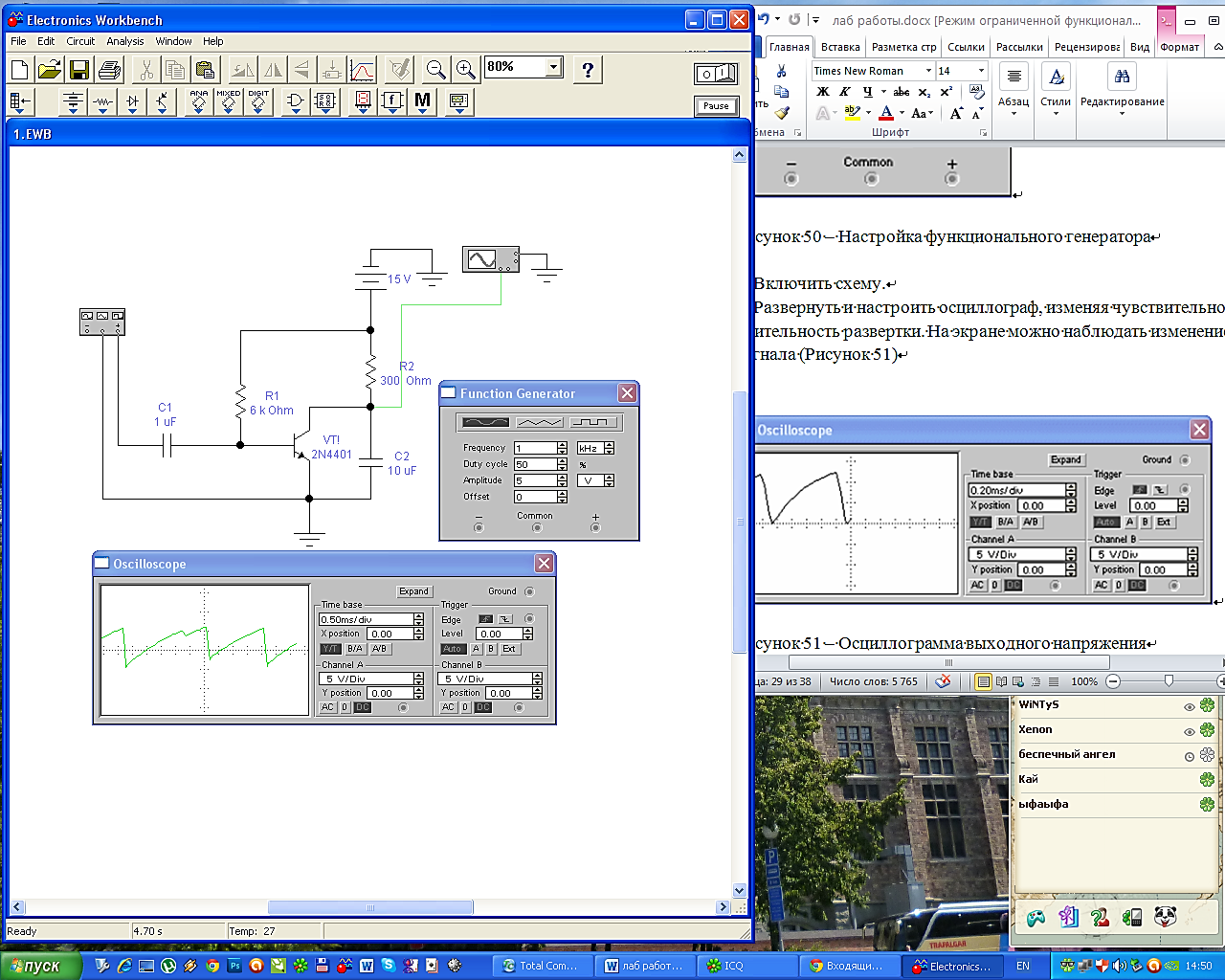The height and width of the screenshot is (980, 1225).
Task: Click the Word Find binoculars icon
Action: click(1122, 76)
